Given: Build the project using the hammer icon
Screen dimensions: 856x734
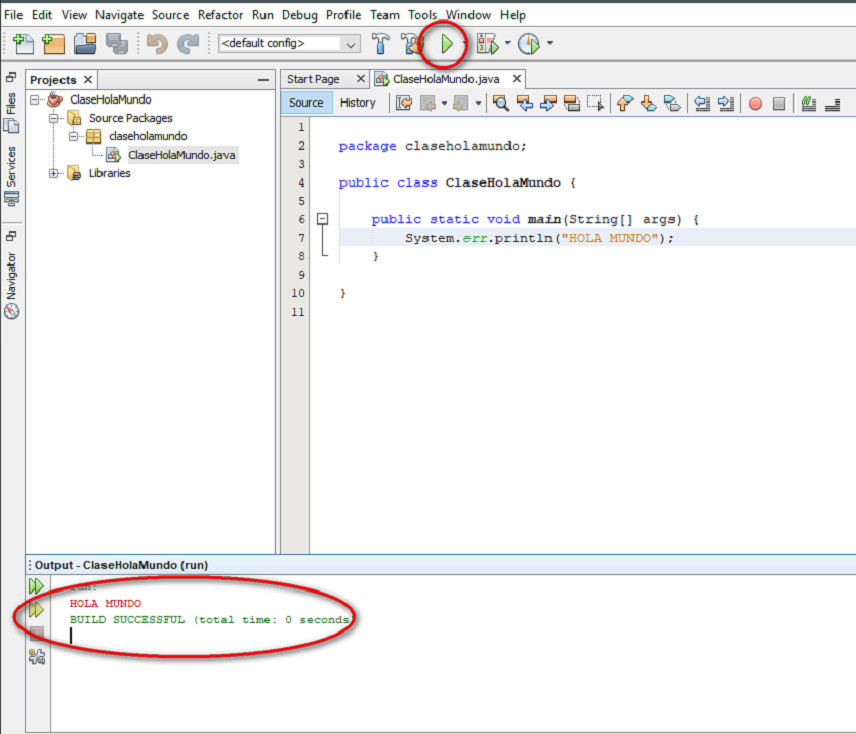Looking at the screenshot, I should point(381,44).
